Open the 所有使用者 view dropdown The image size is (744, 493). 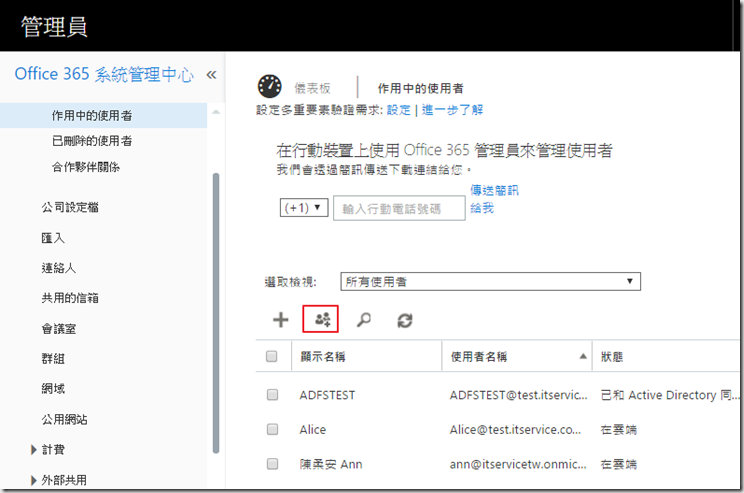490,282
